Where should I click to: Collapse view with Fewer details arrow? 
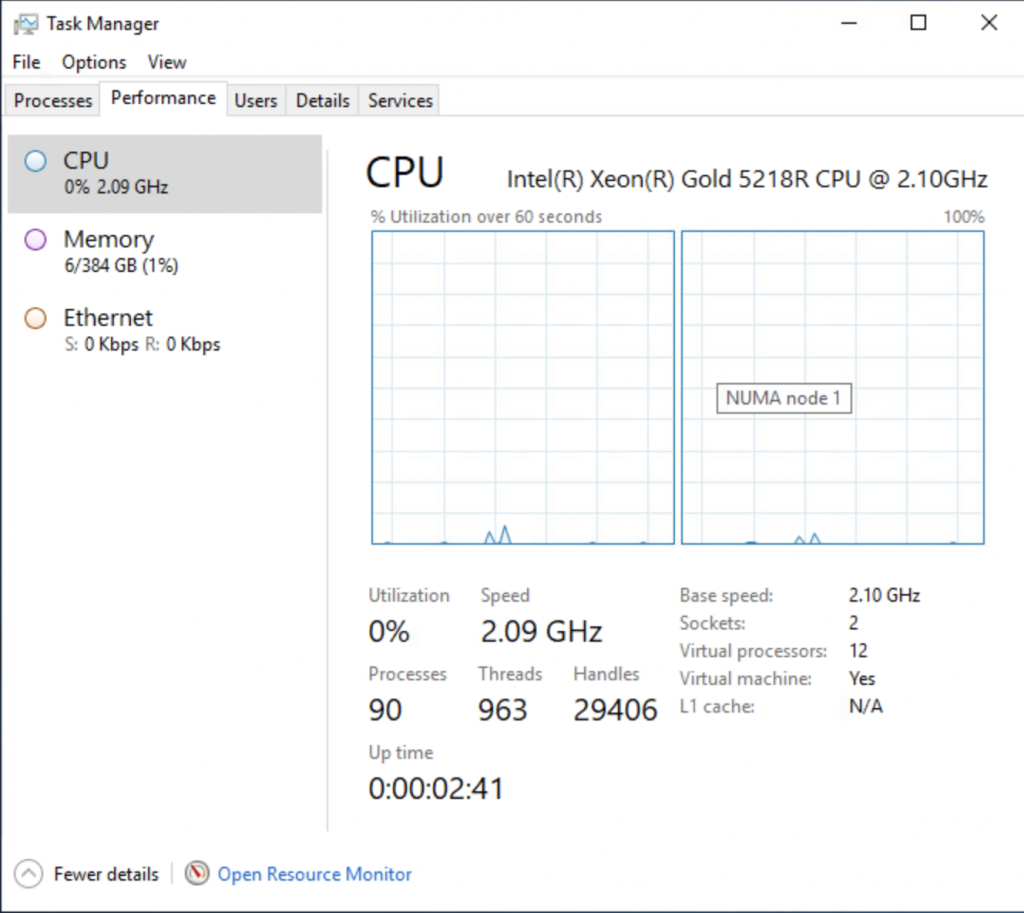(29, 874)
